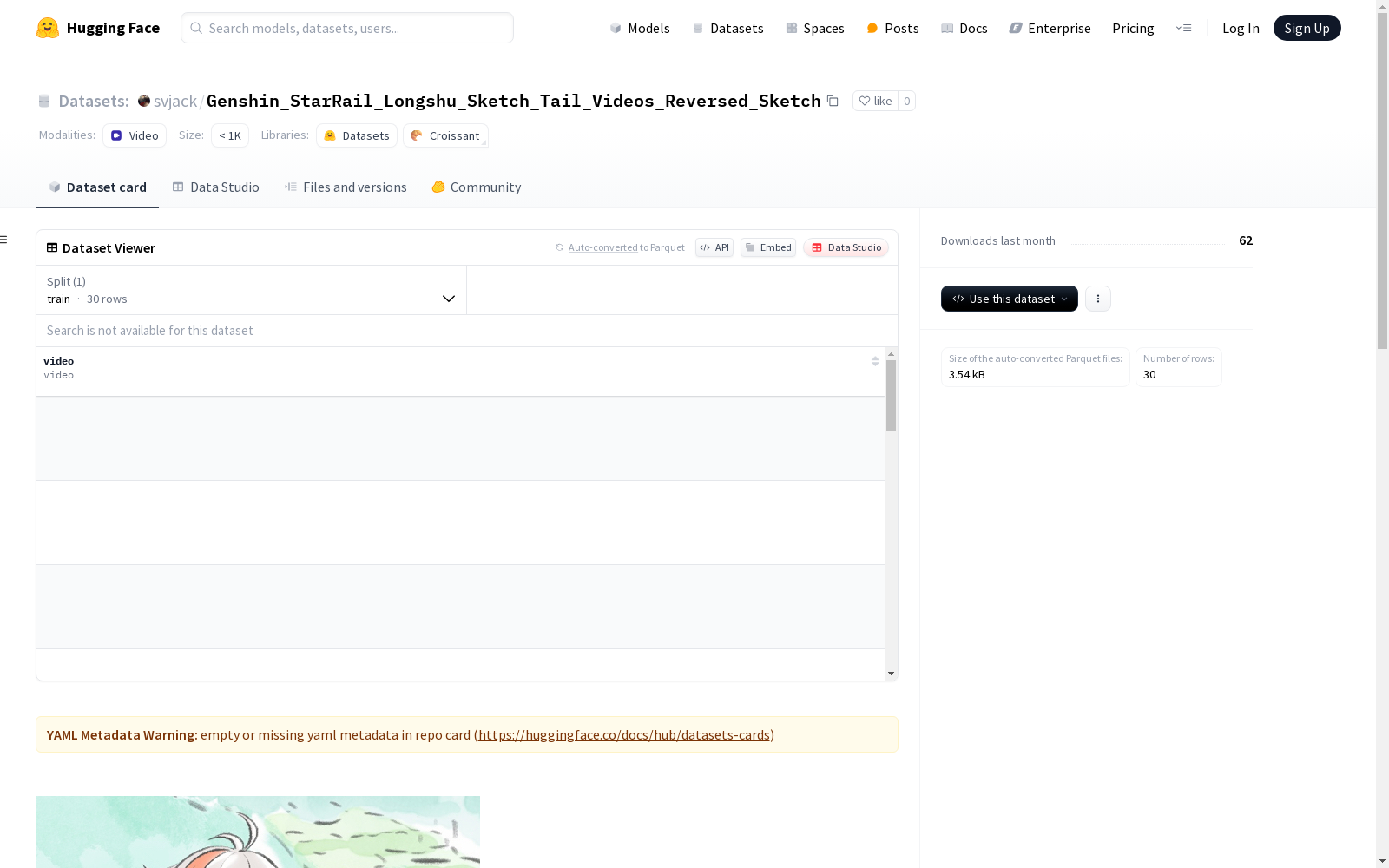Open the Enterprise page
This screenshot has height=868, width=1389.
coord(1050,28)
